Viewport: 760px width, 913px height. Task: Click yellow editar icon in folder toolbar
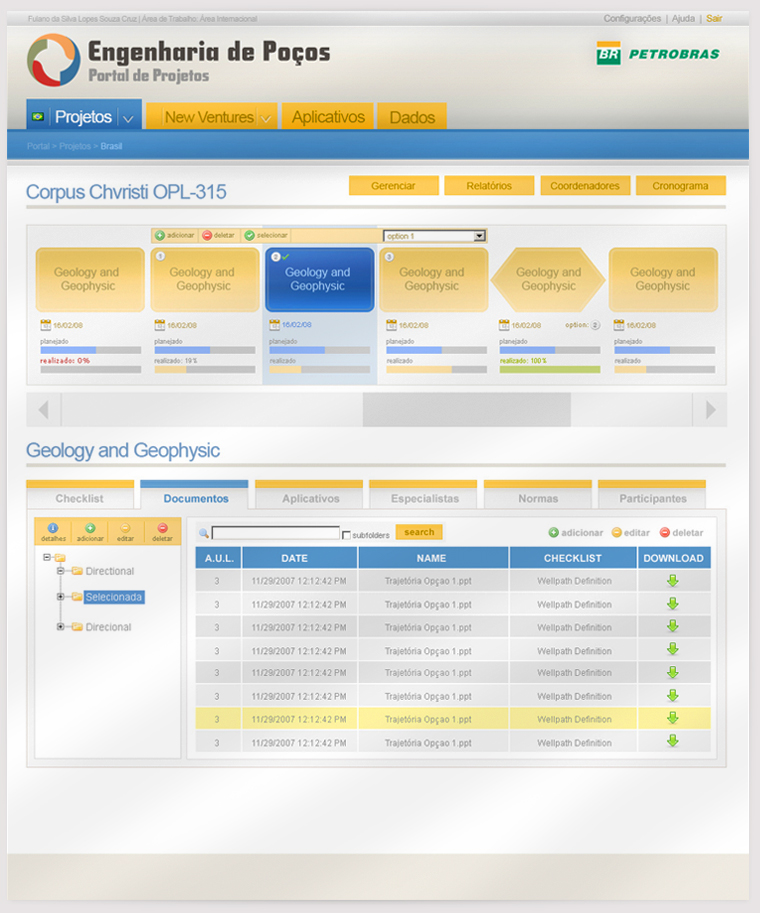(125, 528)
